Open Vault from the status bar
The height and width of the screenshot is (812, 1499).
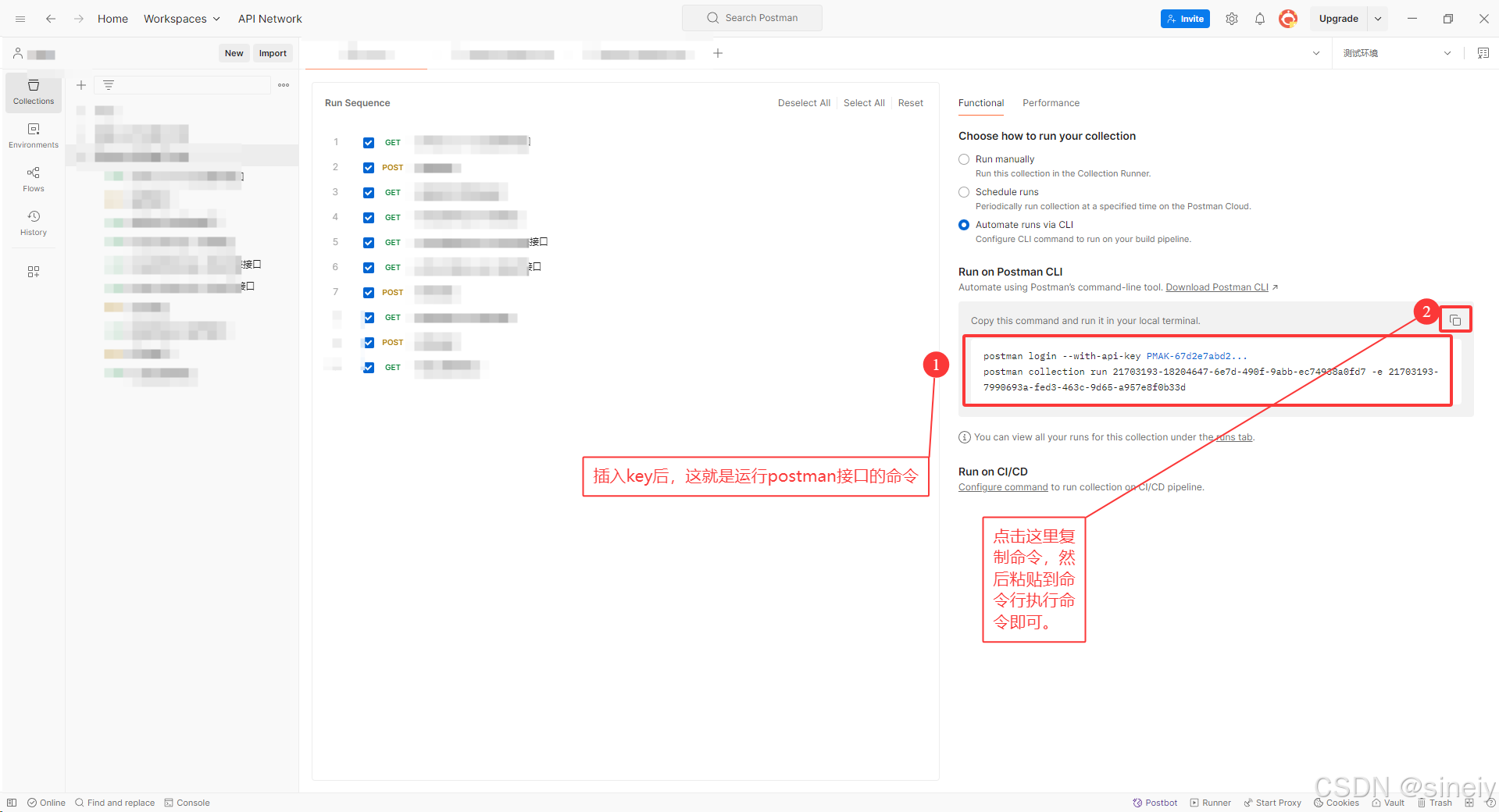[1388, 803]
